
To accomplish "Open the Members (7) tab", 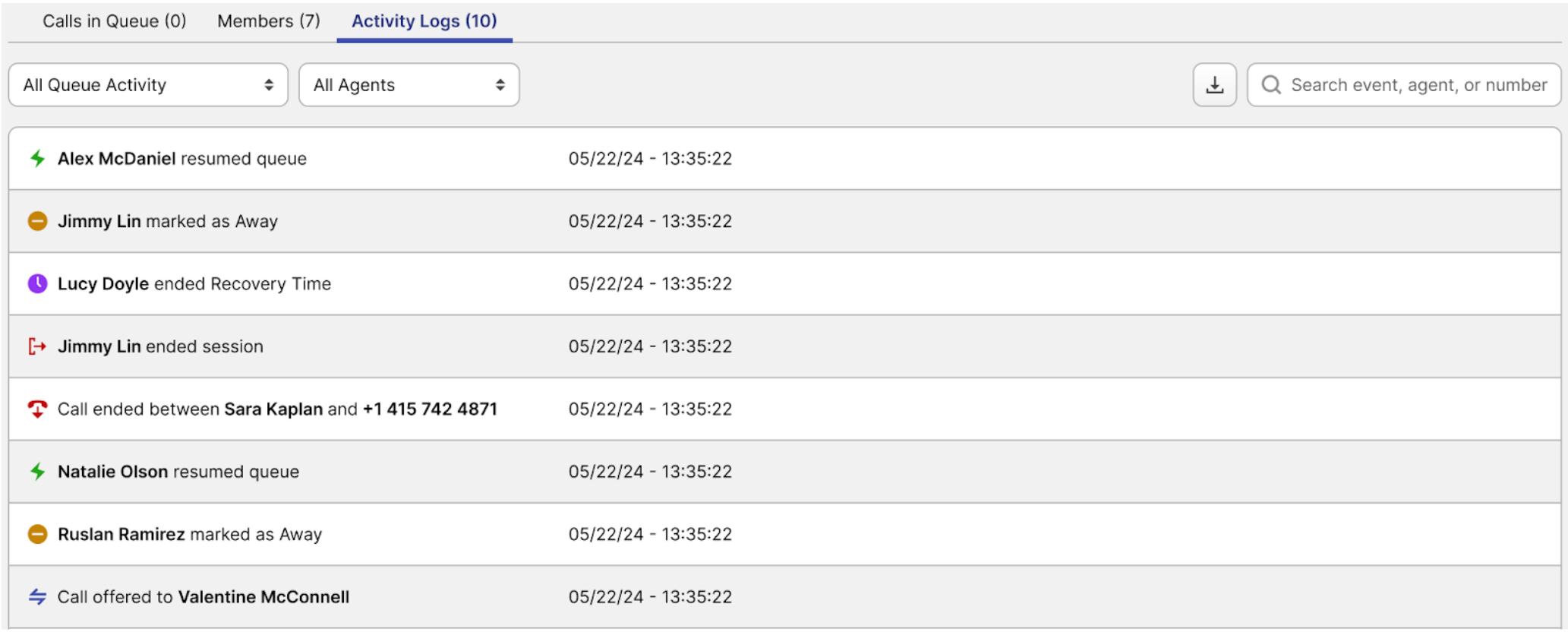I will point(269,21).
